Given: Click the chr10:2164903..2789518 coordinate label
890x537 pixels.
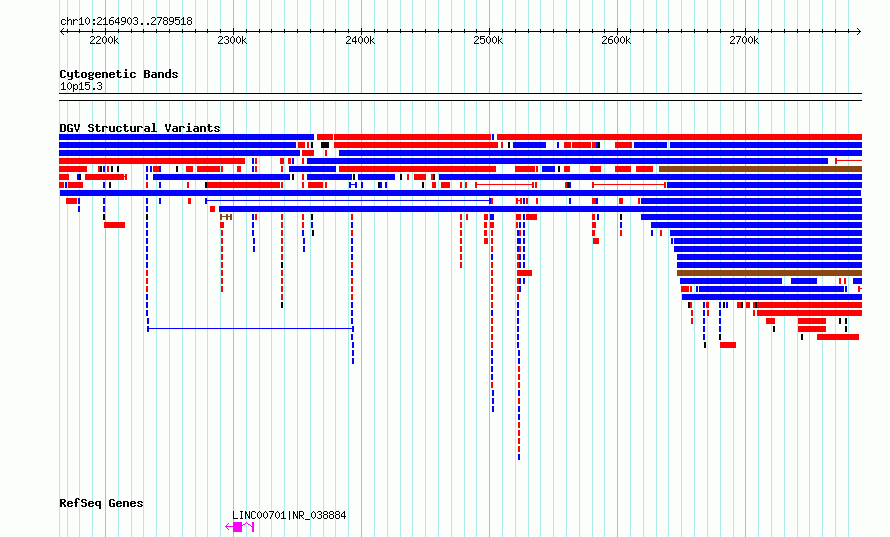Looking at the screenshot, I should point(126,21).
